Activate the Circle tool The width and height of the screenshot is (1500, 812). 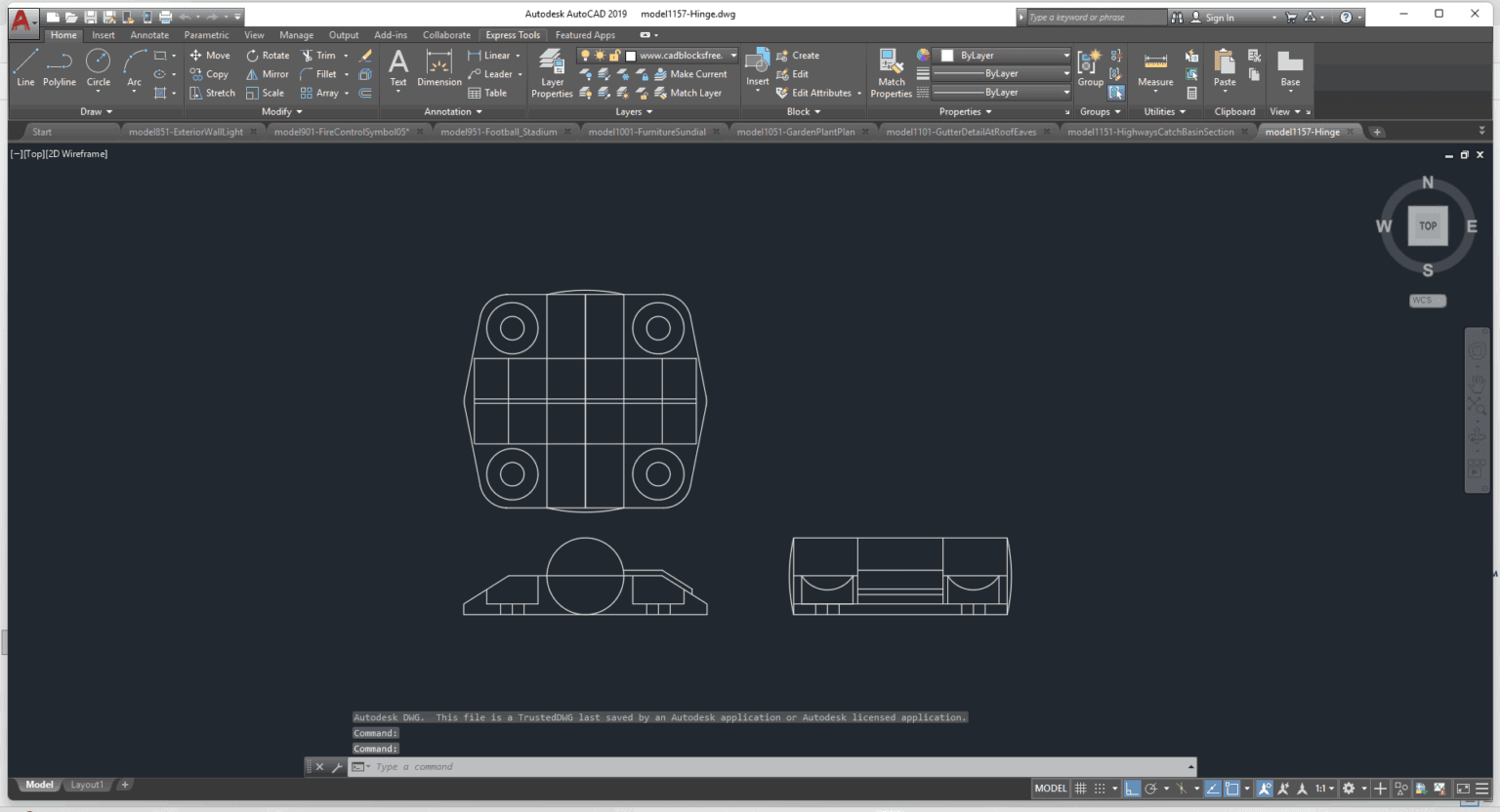(x=98, y=68)
